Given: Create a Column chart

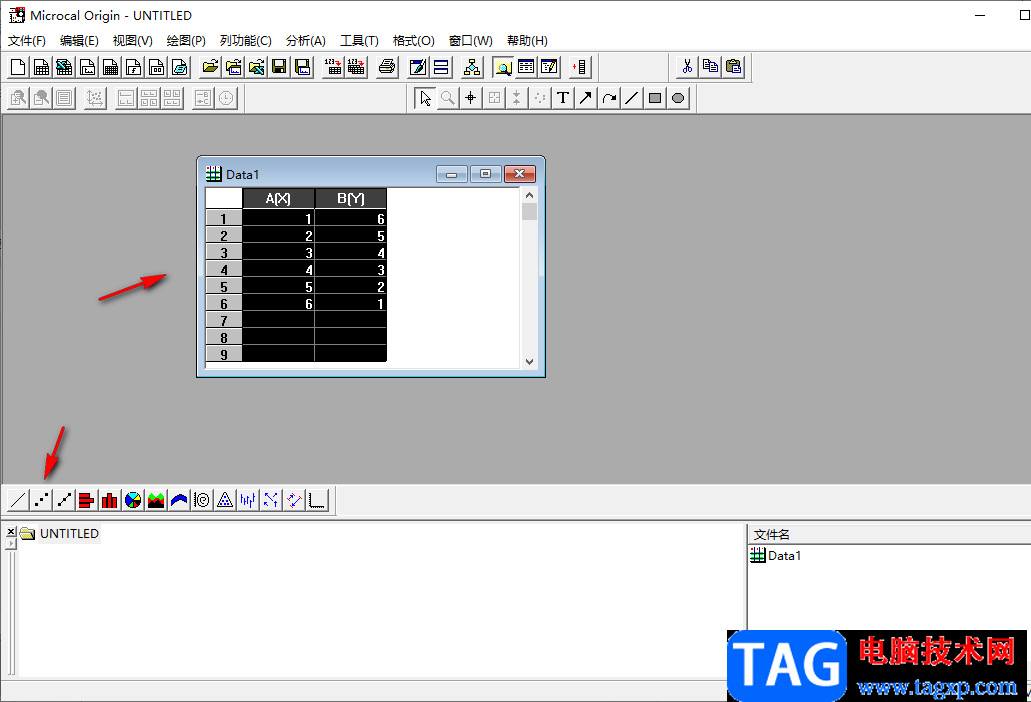Looking at the screenshot, I should click(110, 501).
